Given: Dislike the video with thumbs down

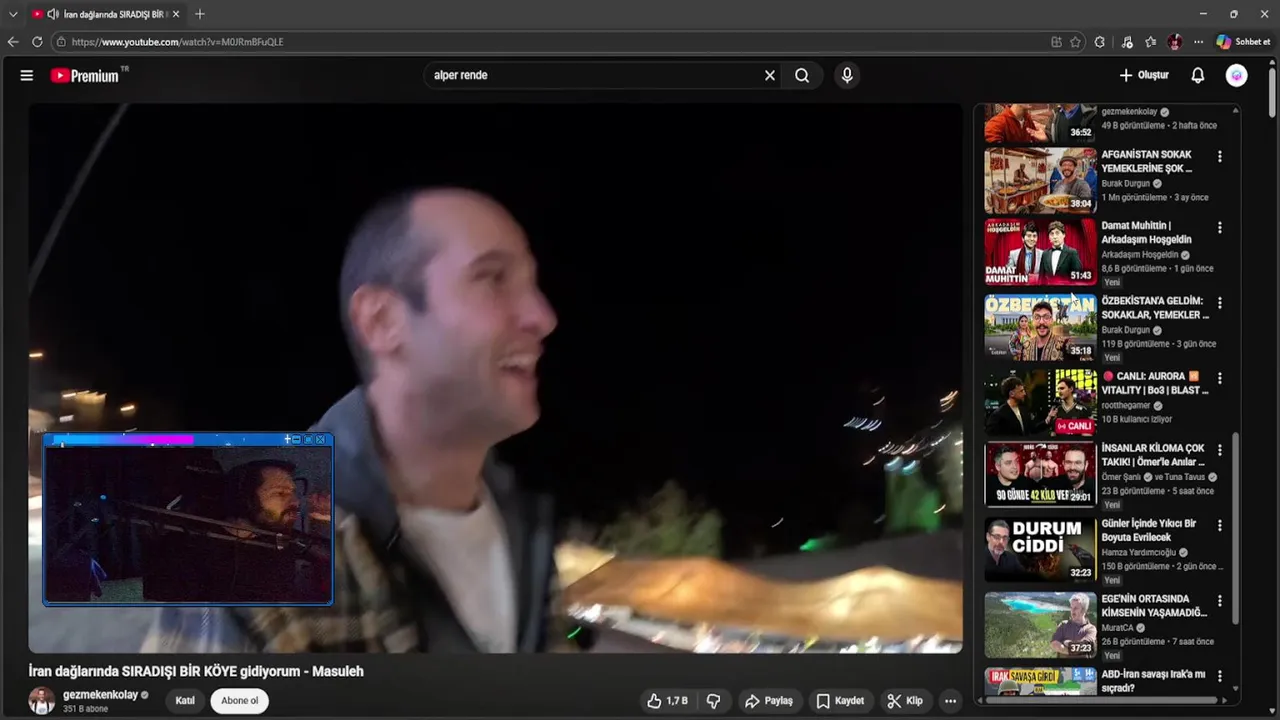Looking at the screenshot, I should coord(714,701).
